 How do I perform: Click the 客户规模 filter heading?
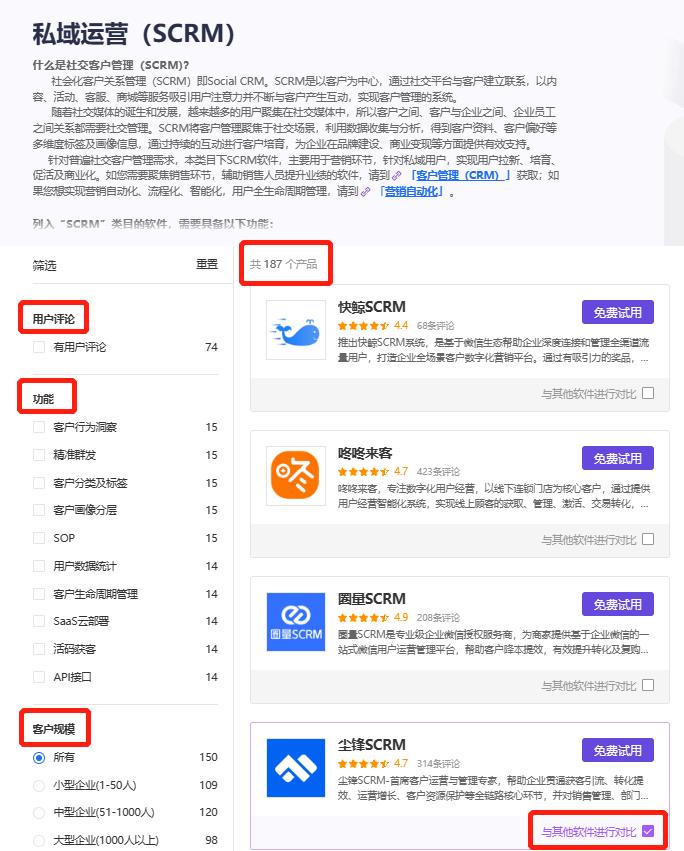[x=54, y=729]
